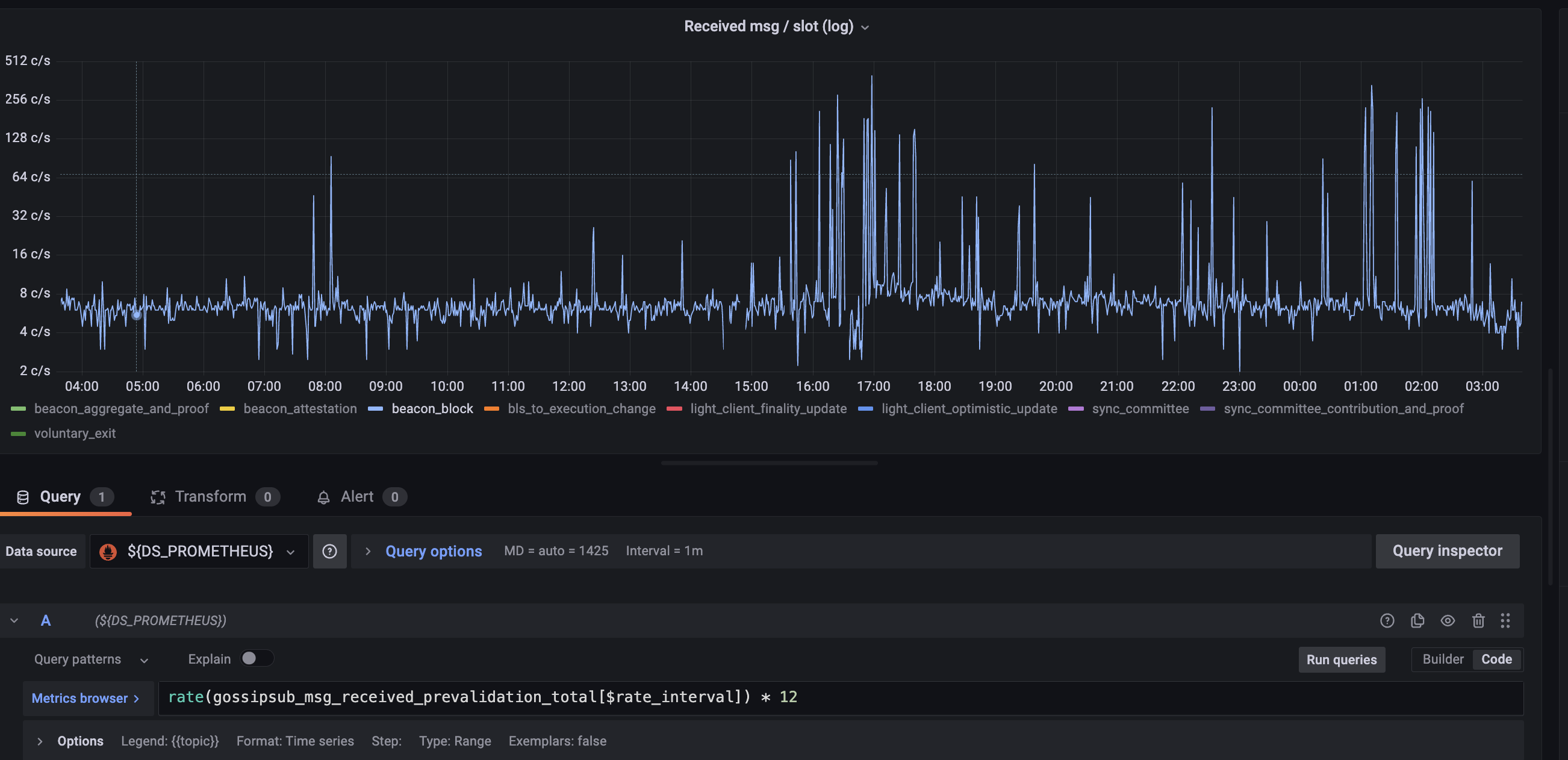Click the data source help question icon
The width and height of the screenshot is (1568, 760).
tap(329, 550)
